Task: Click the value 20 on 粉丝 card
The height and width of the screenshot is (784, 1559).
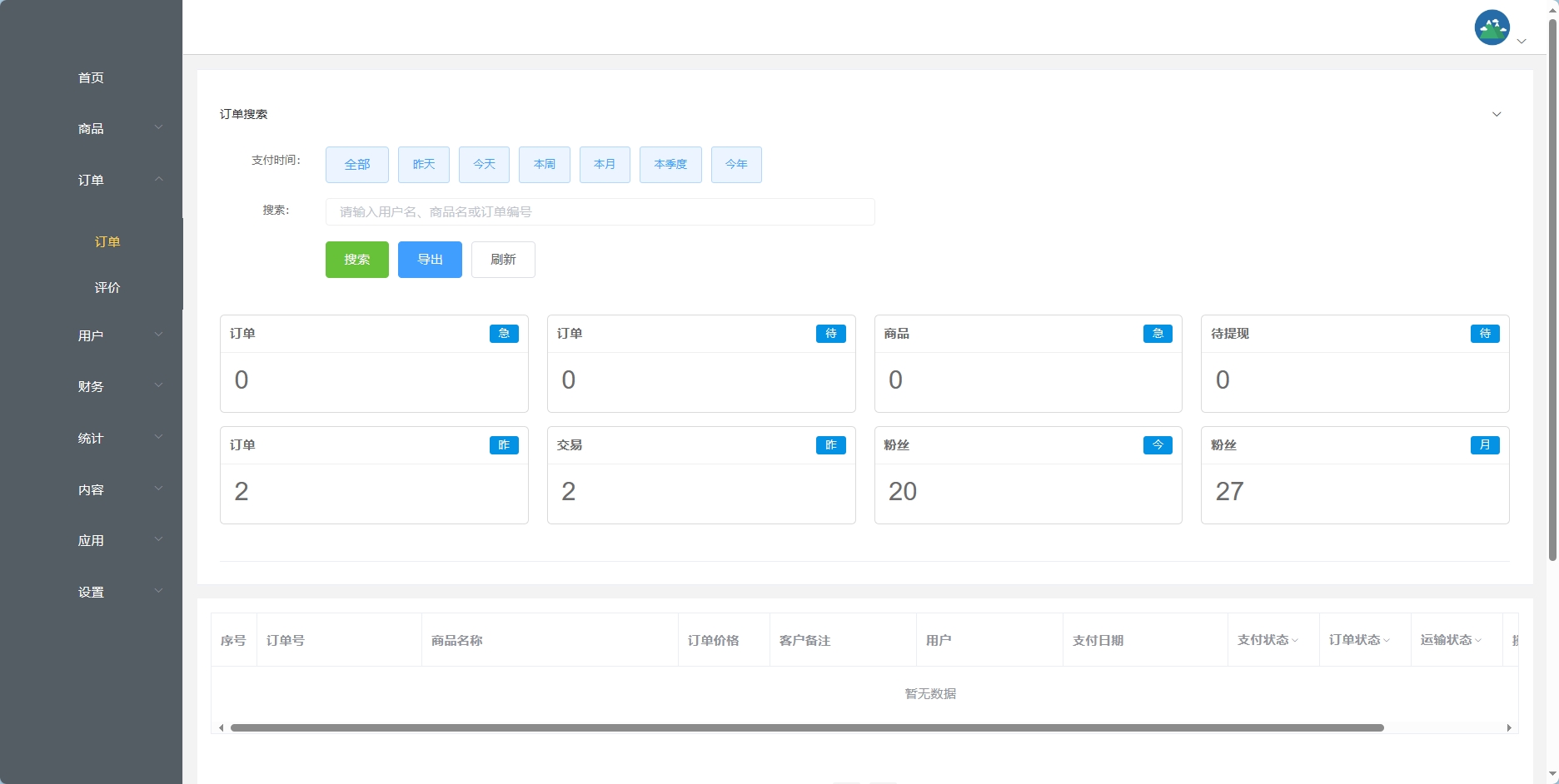Action: click(x=903, y=492)
